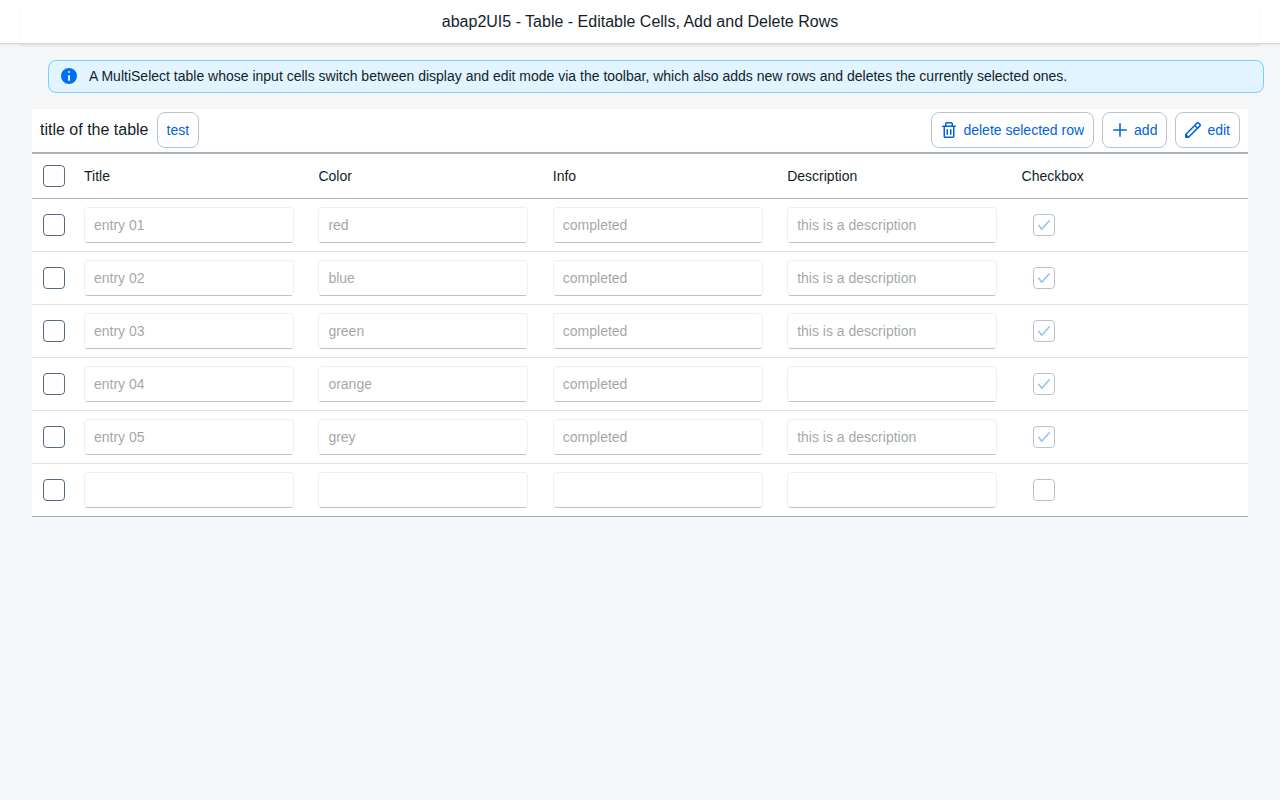Select the row checkbox of the empty last row
The width and height of the screenshot is (1280, 800).
click(54, 490)
